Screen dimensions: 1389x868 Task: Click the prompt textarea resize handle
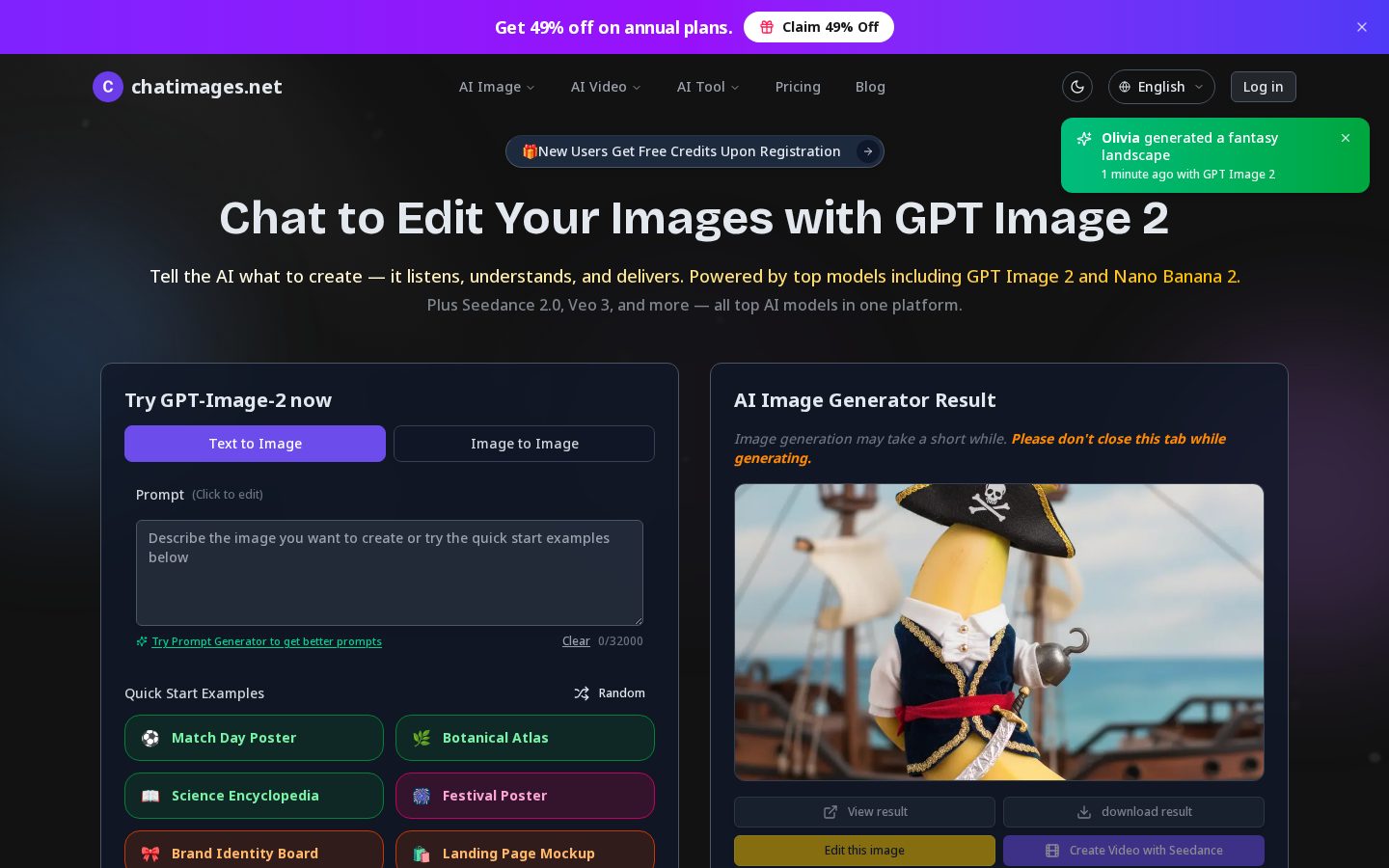(x=638, y=620)
